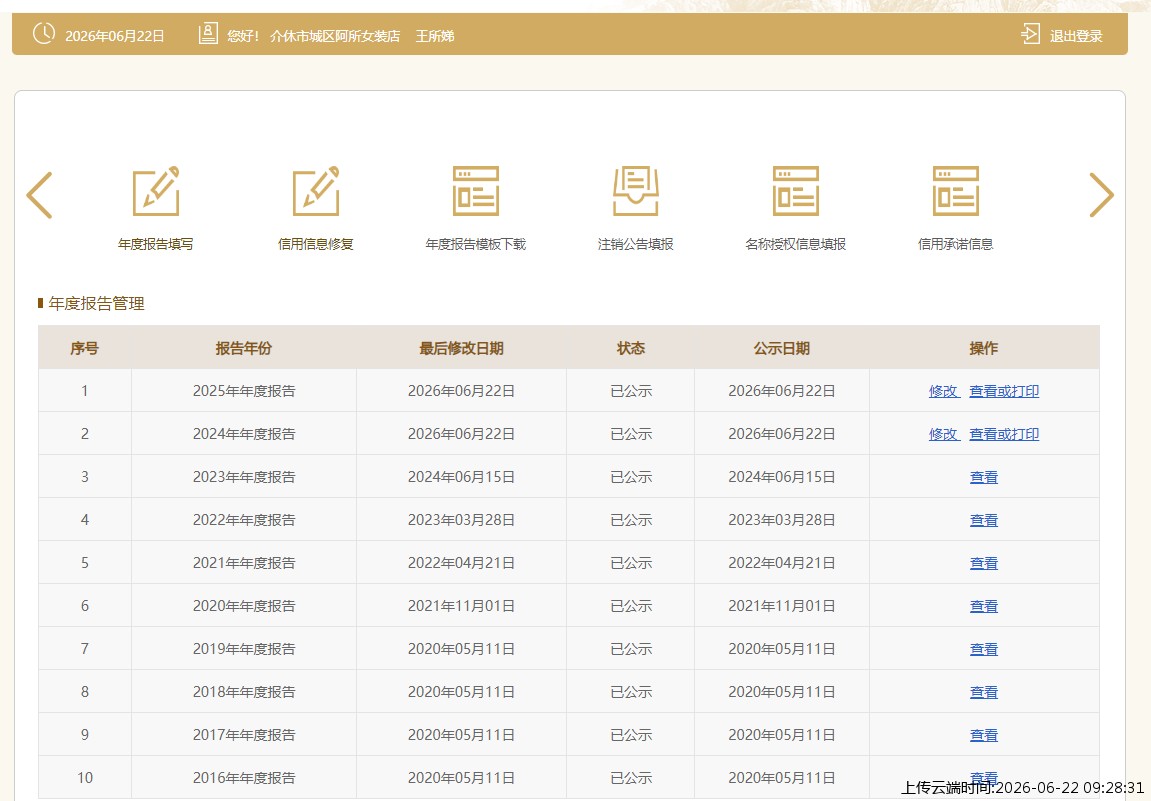This screenshot has height=801, width=1151.
Task: Click 查看 for the 2021年年度报告
Action: [x=984, y=563]
